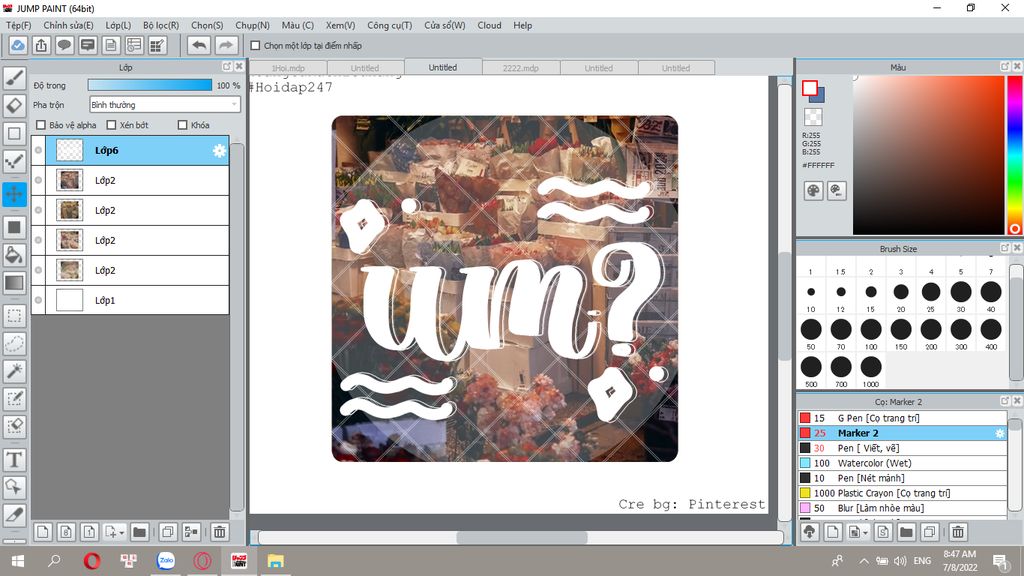The width and height of the screenshot is (1024, 576).
Task: Hide the Lớp1 layer visibility dot
Action: point(39,300)
